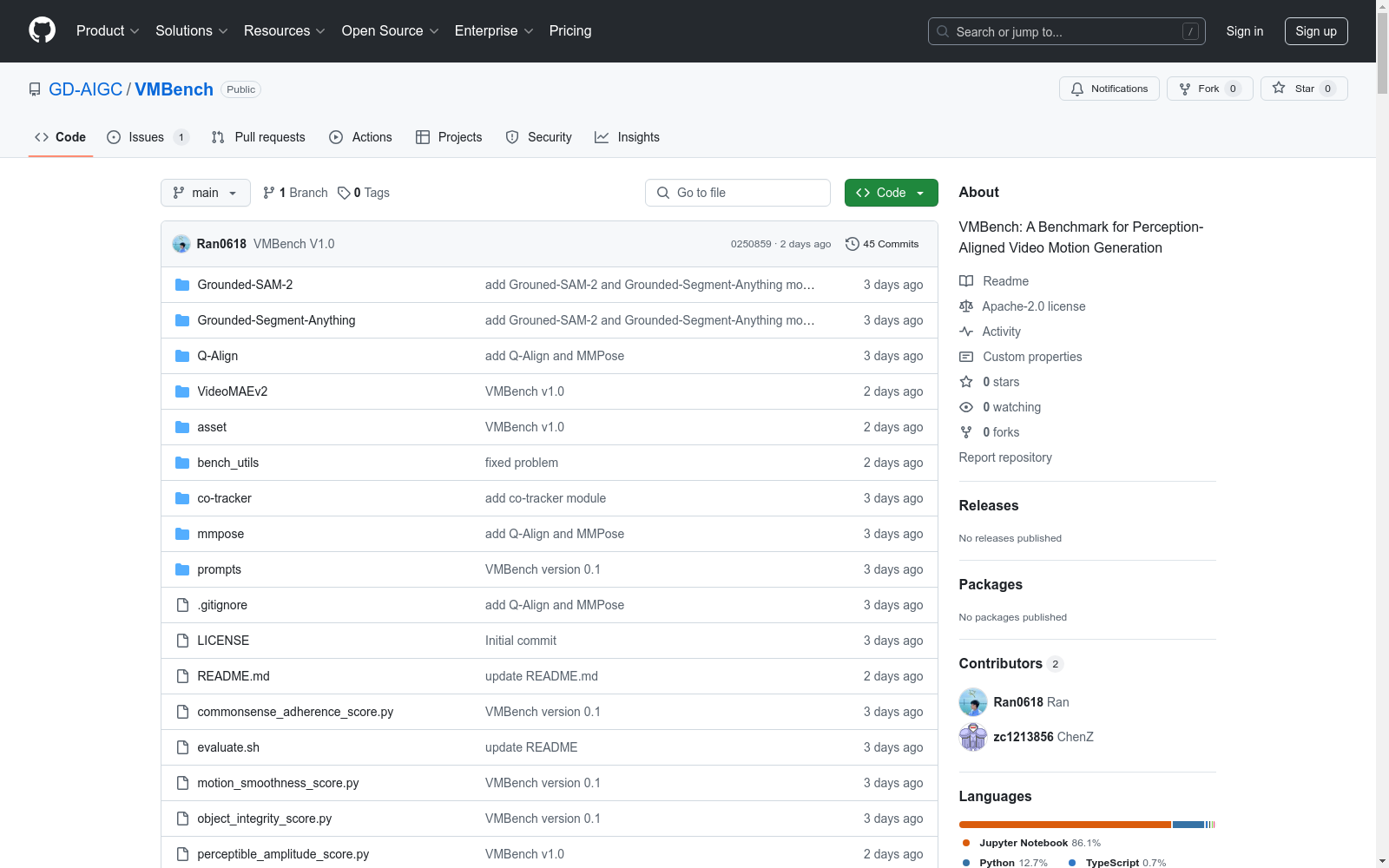Open the Projects tab

[x=449, y=137]
